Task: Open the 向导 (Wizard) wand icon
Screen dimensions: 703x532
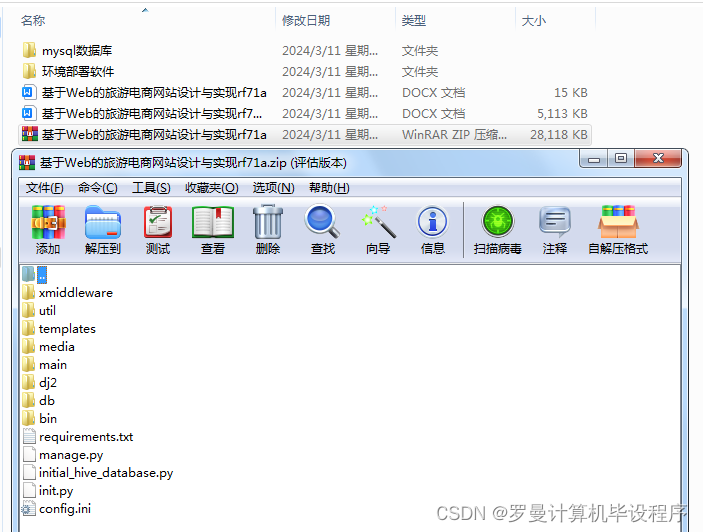Action: point(378,221)
